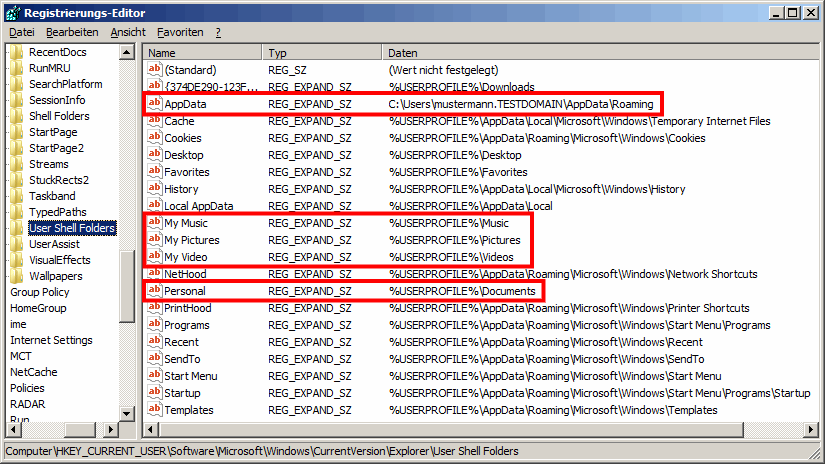This screenshot has height=464, width=825.
Task: Select the My Music value icon
Action: (x=154, y=223)
